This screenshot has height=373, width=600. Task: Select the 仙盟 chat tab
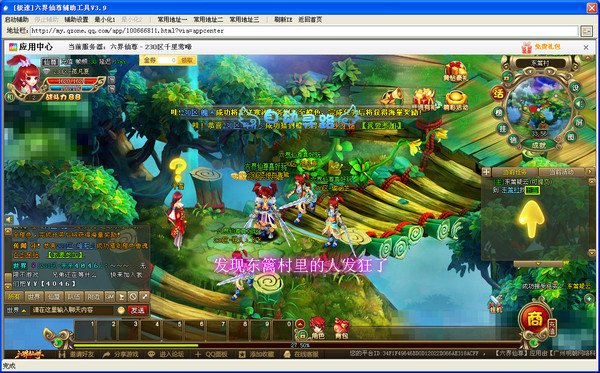tap(54, 296)
